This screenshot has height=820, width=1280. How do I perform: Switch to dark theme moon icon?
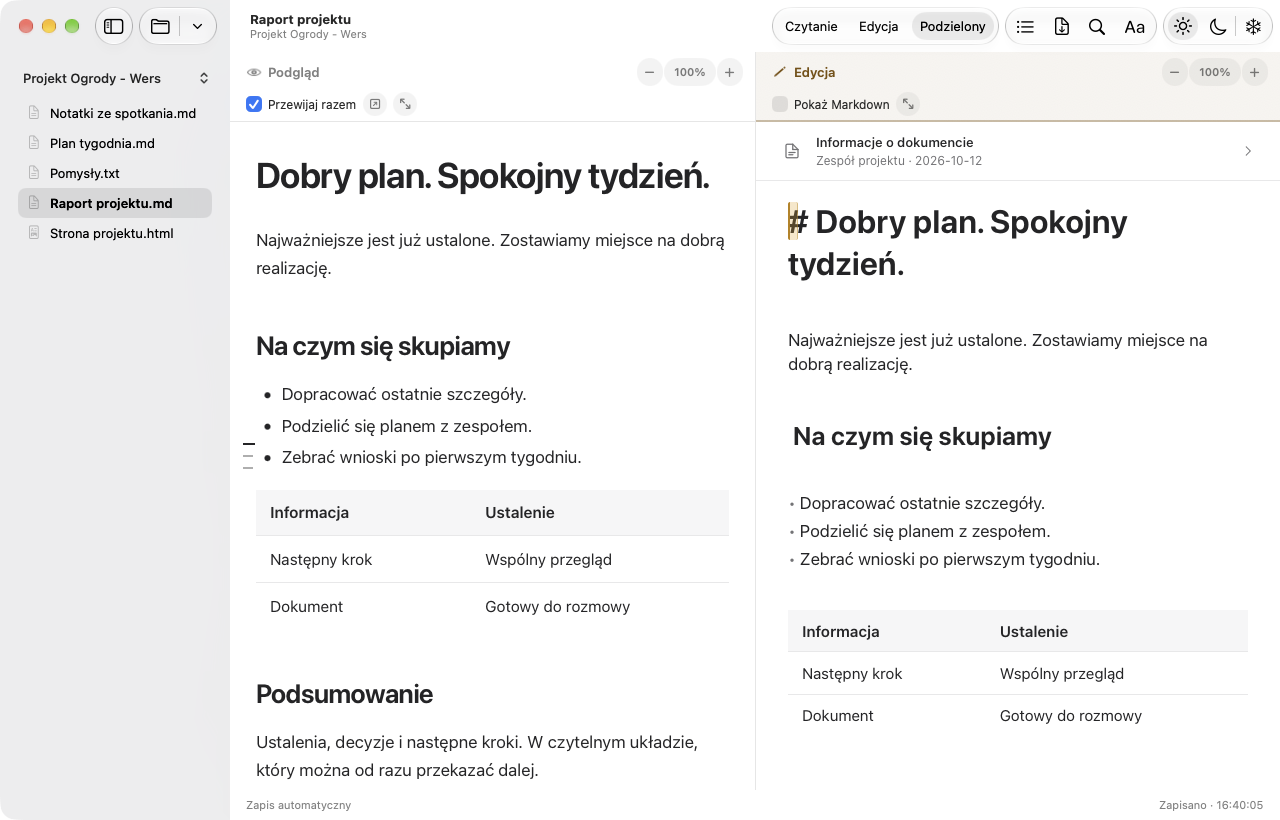pos(1218,27)
